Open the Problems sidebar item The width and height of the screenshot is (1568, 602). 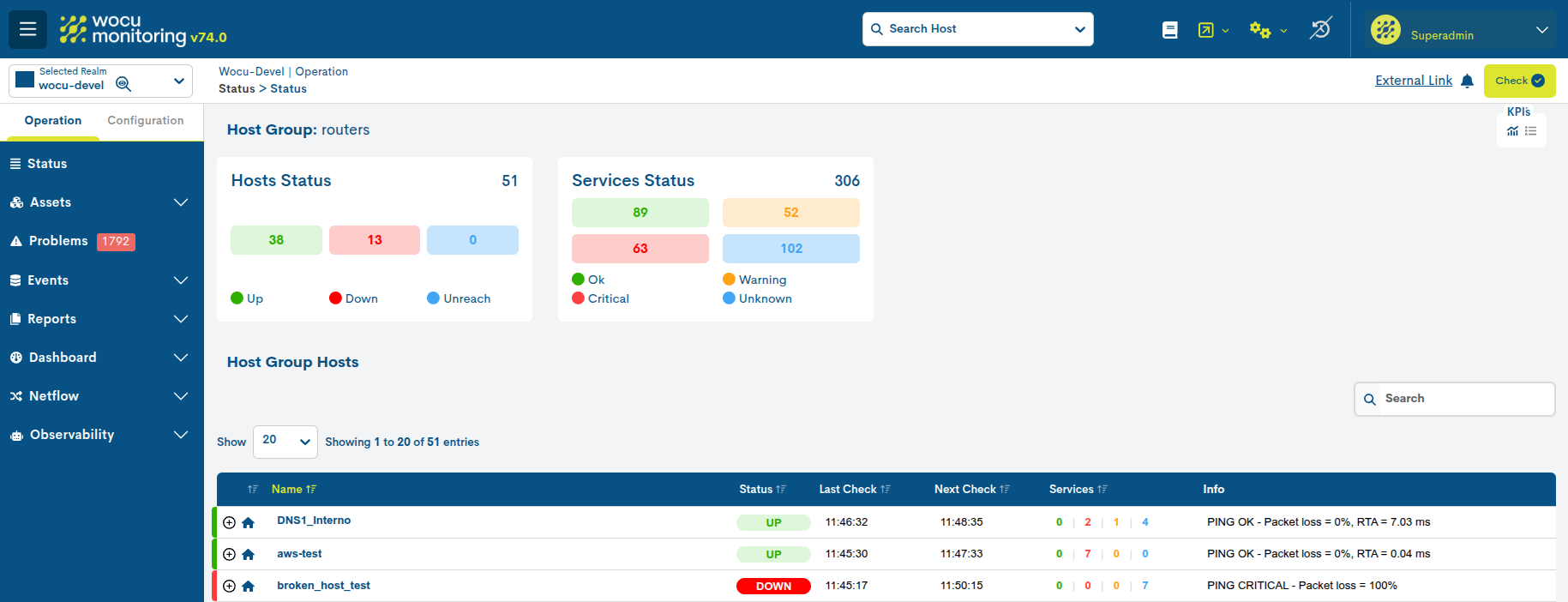pos(102,241)
